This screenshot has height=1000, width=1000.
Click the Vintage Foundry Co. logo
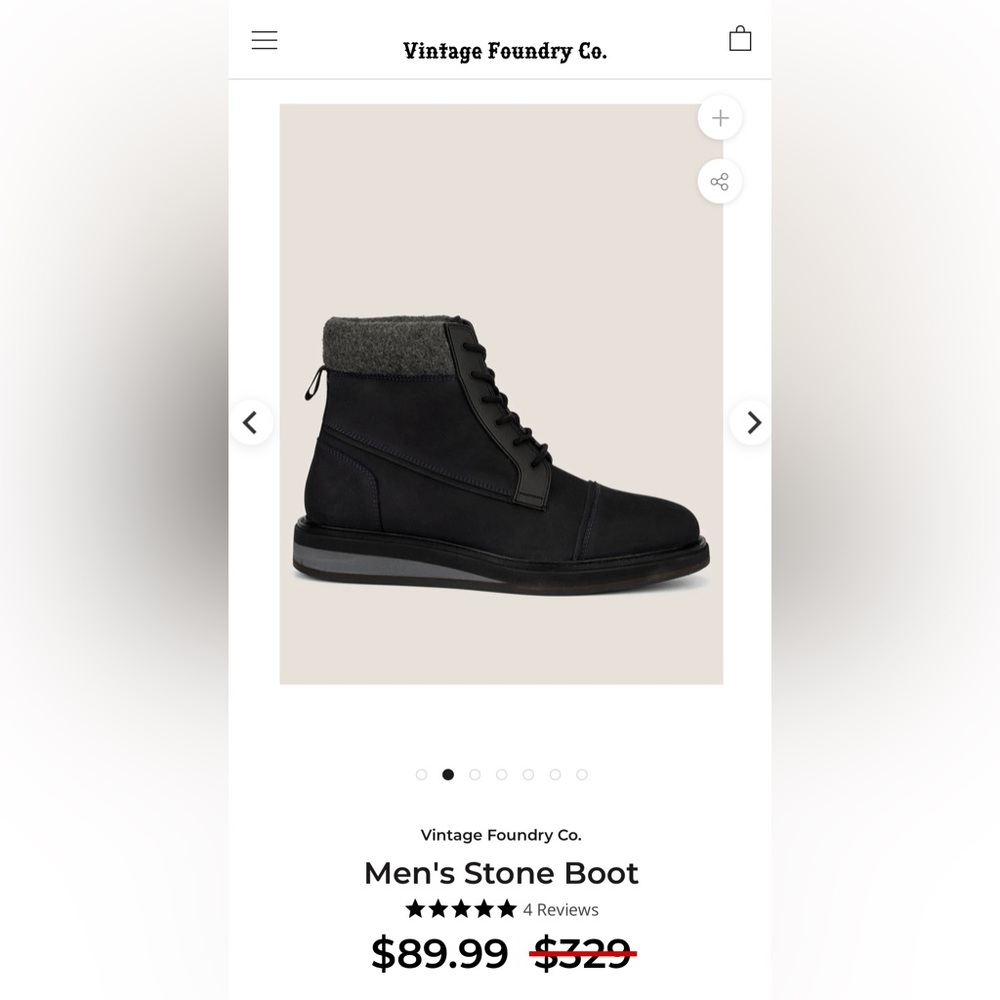pos(504,51)
